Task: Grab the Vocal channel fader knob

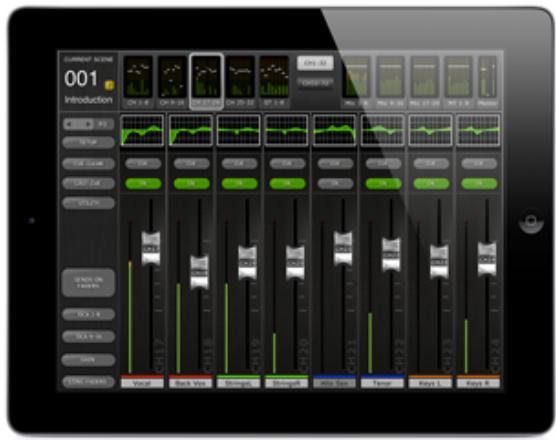Action: tap(151, 249)
